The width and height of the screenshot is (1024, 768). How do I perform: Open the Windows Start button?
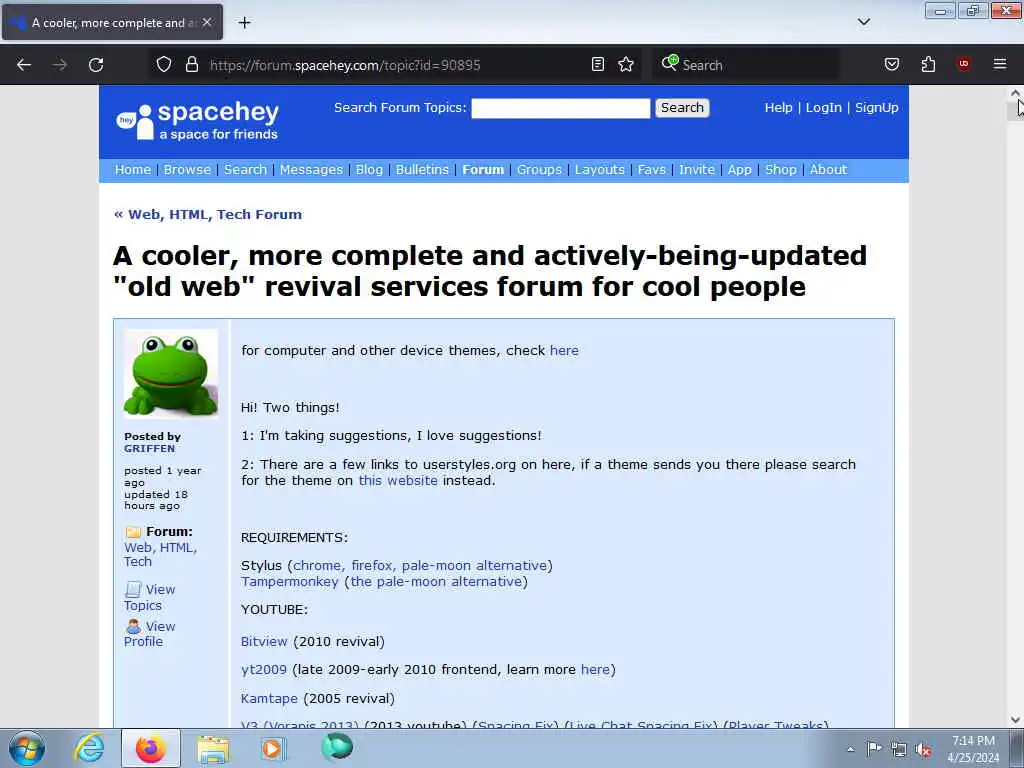click(x=27, y=748)
